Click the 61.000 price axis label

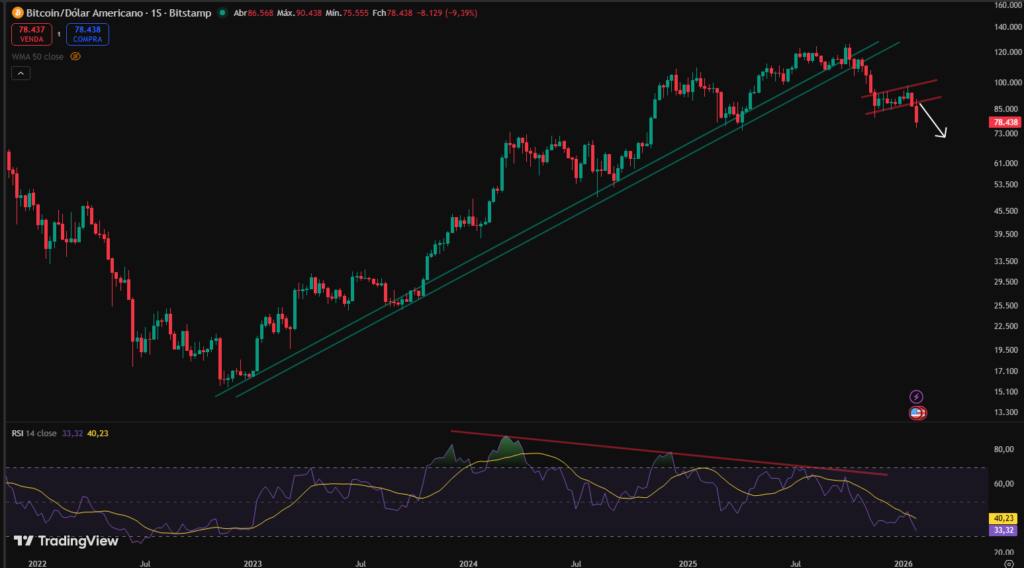[1006, 163]
